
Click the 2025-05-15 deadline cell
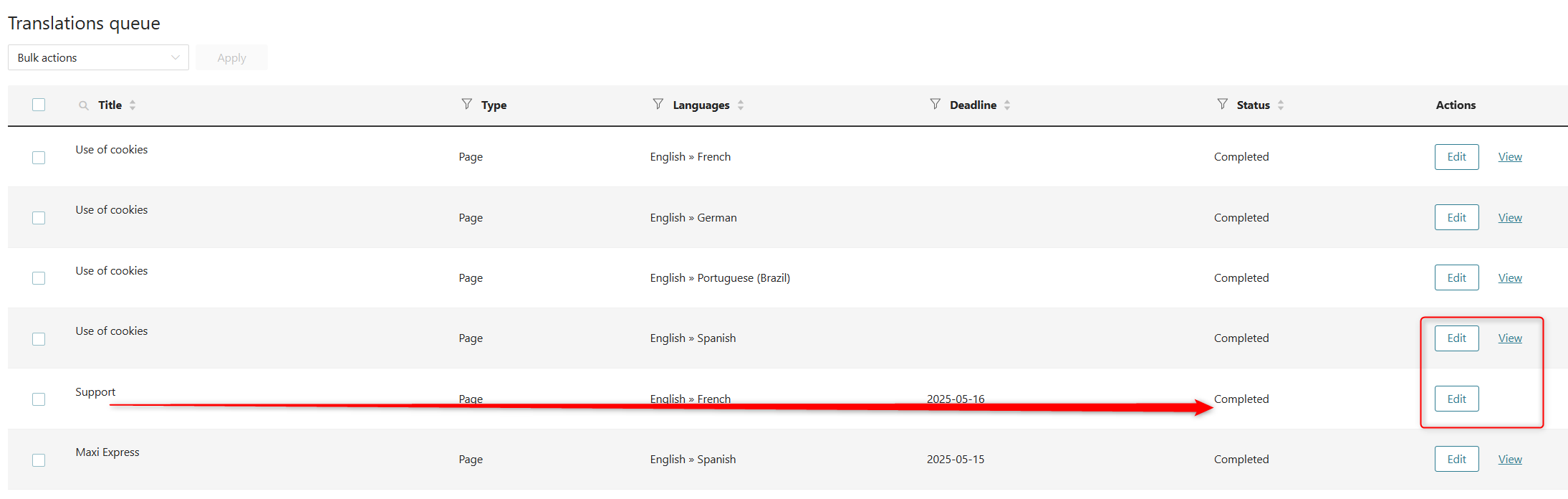click(956, 460)
